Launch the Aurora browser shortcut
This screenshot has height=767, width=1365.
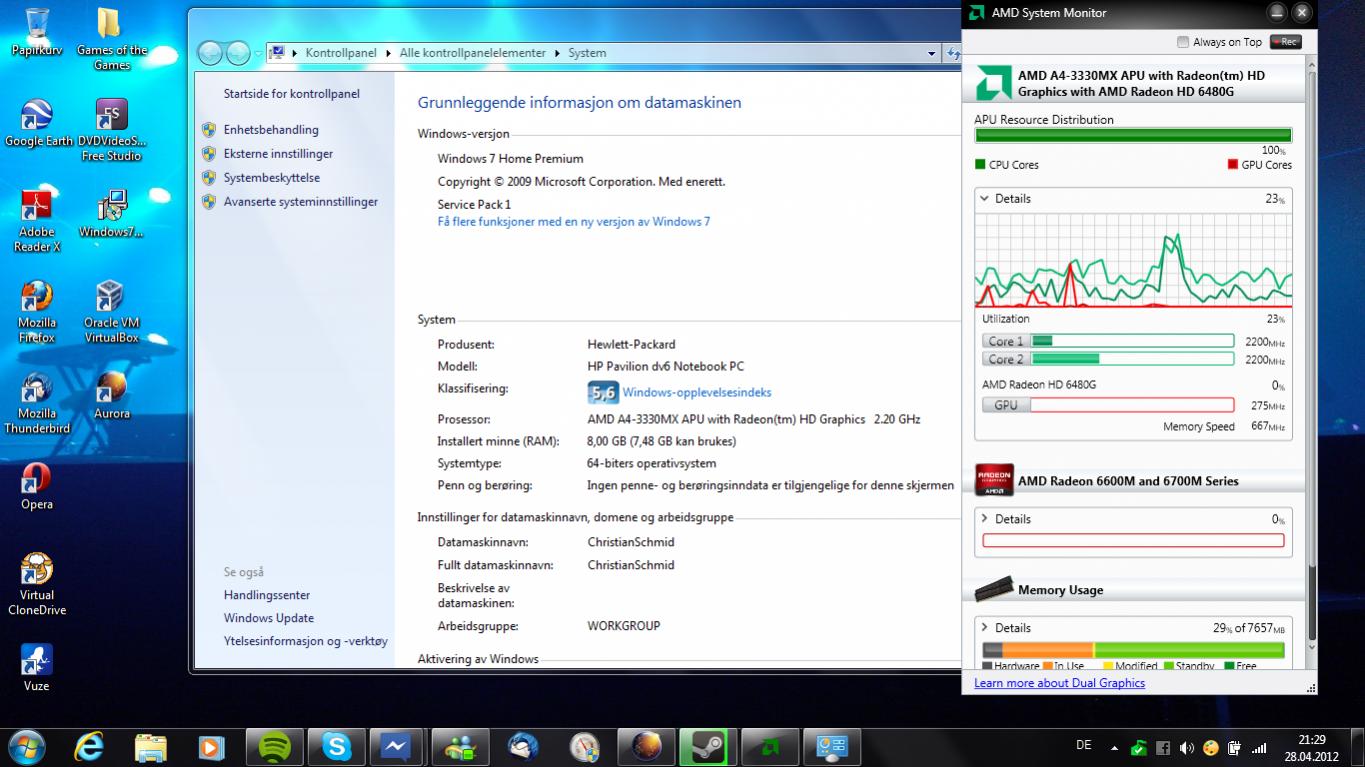(111, 395)
